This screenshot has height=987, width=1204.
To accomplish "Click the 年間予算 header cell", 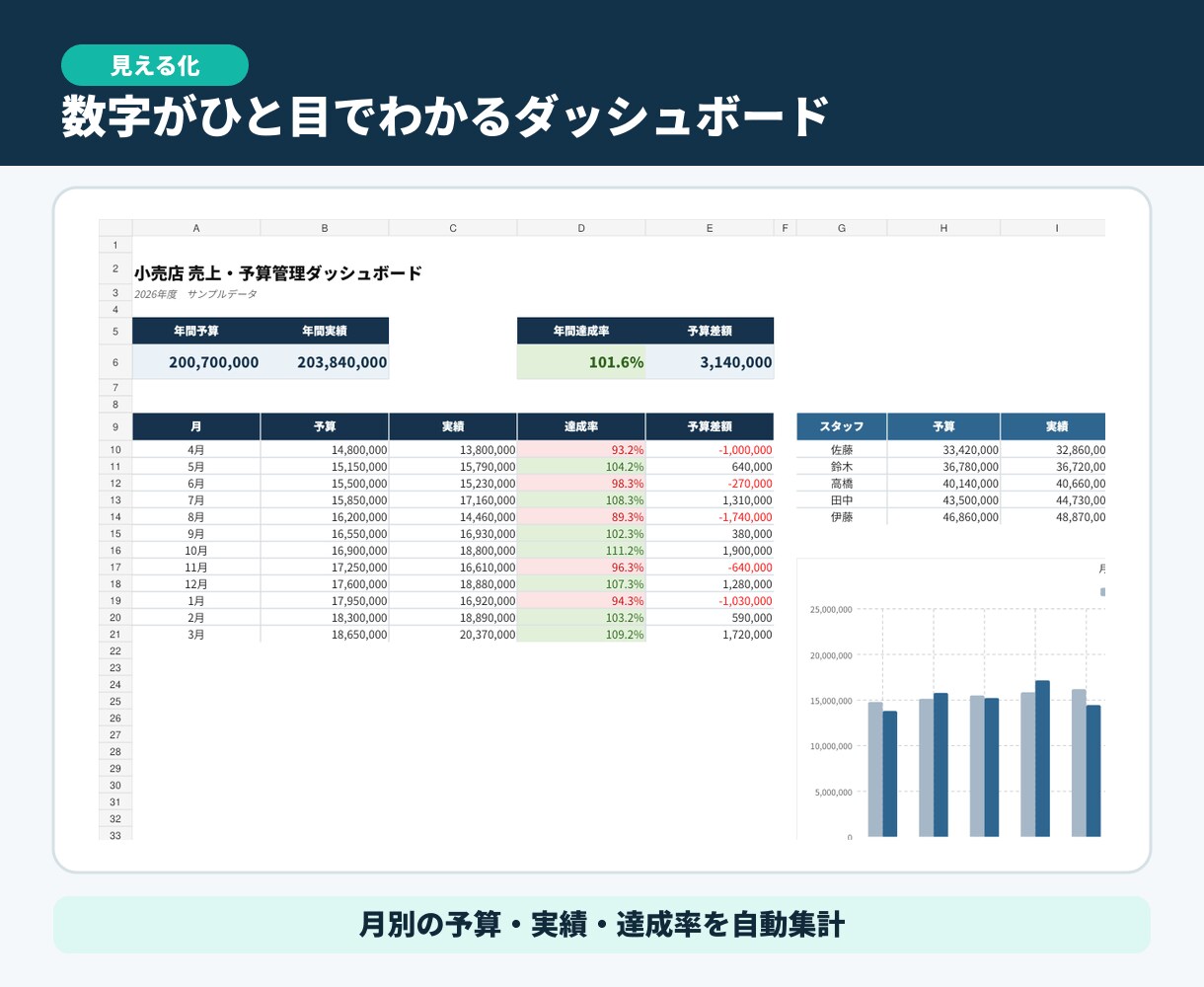I will pyautogui.click(x=196, y=331).
